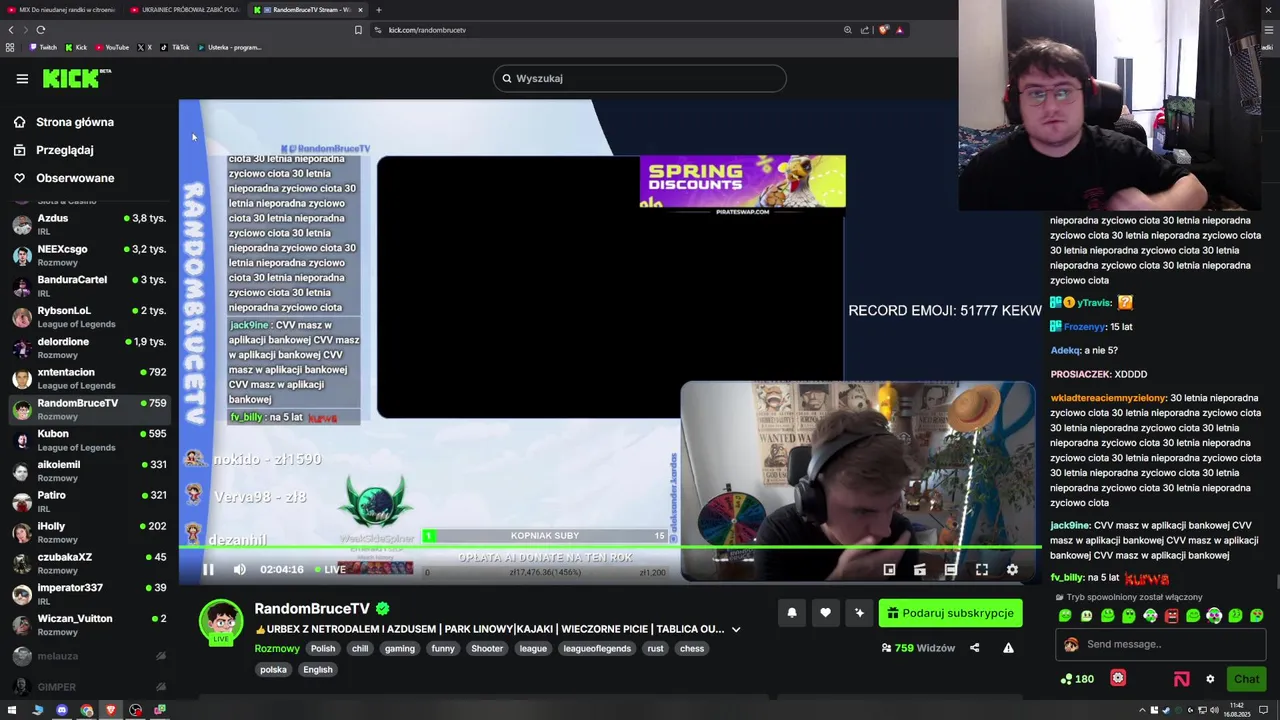The image size is (1280, 720).
Task: Open Patiro channel
Action: pyautogui.click(x=89, y=502)
